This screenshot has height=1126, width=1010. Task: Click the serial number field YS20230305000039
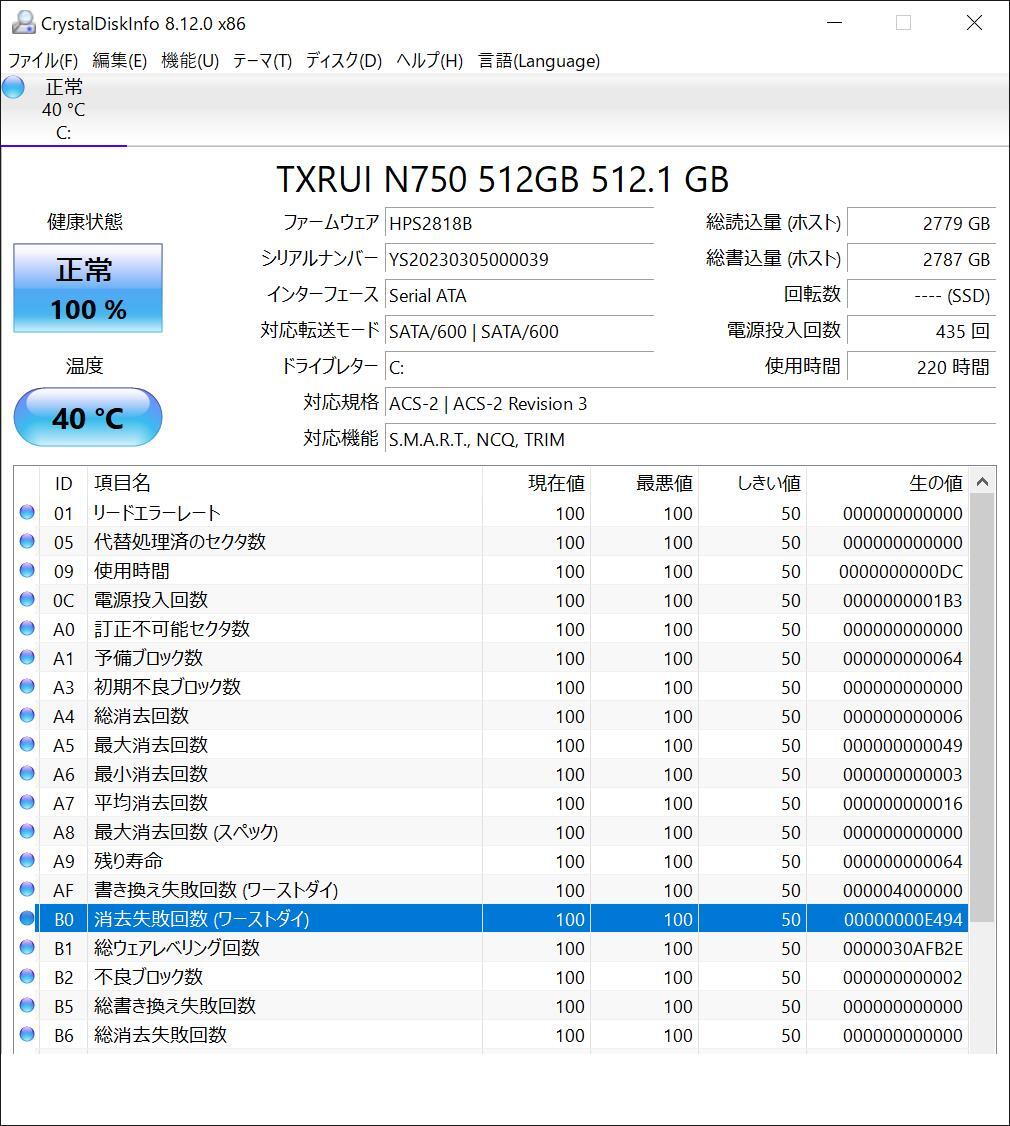pos(519,259)
